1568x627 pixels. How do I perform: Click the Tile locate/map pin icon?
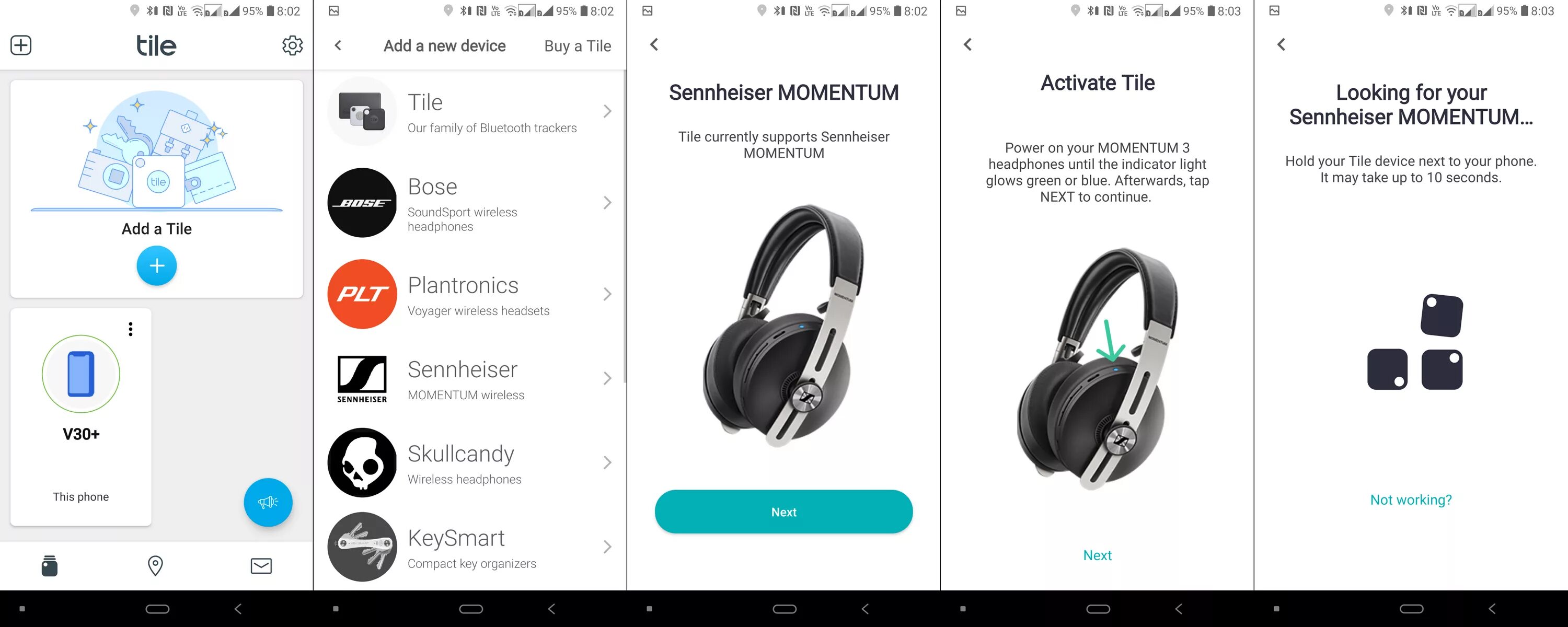click(x=156, y=567)
